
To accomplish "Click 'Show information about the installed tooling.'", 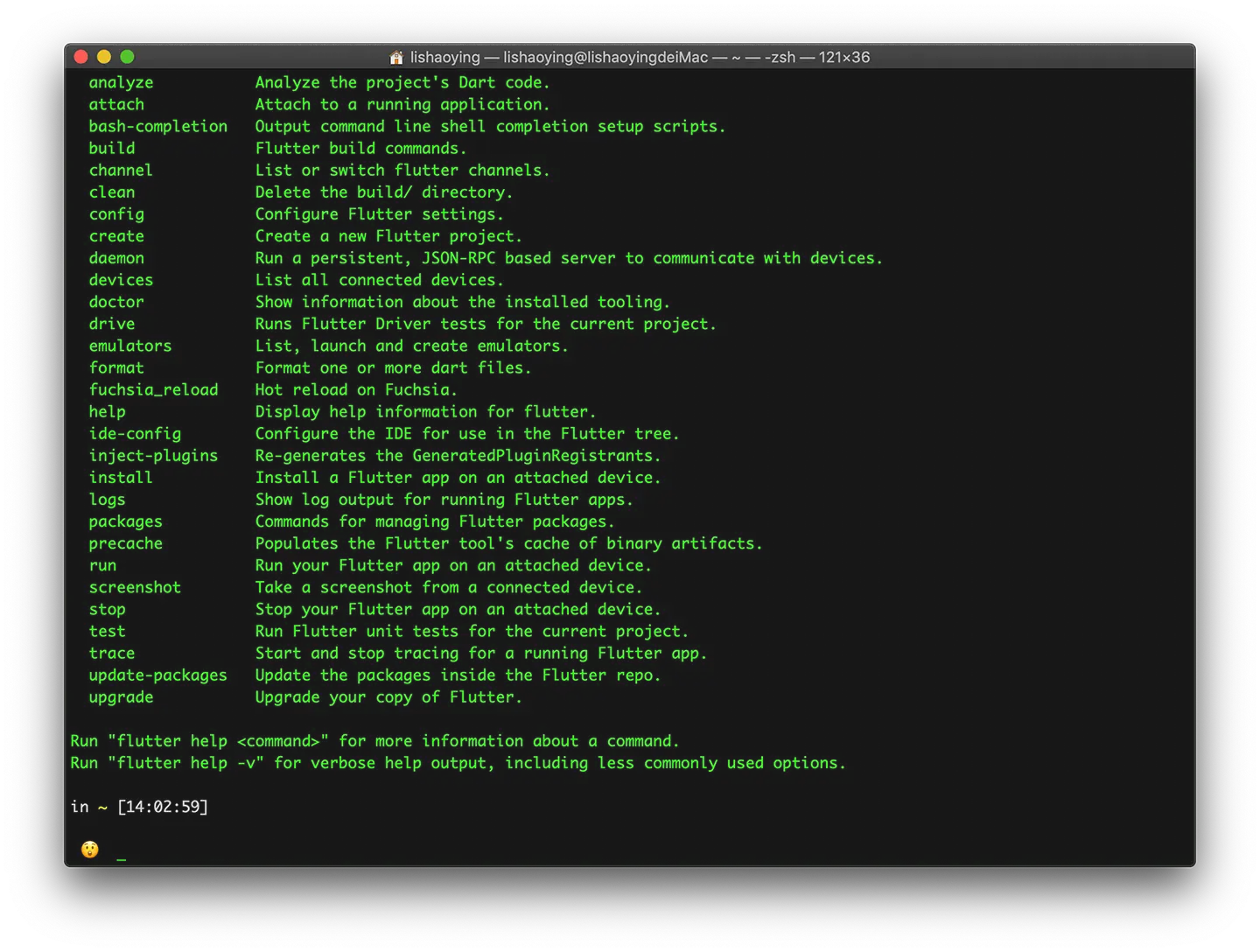I will 462,302.
